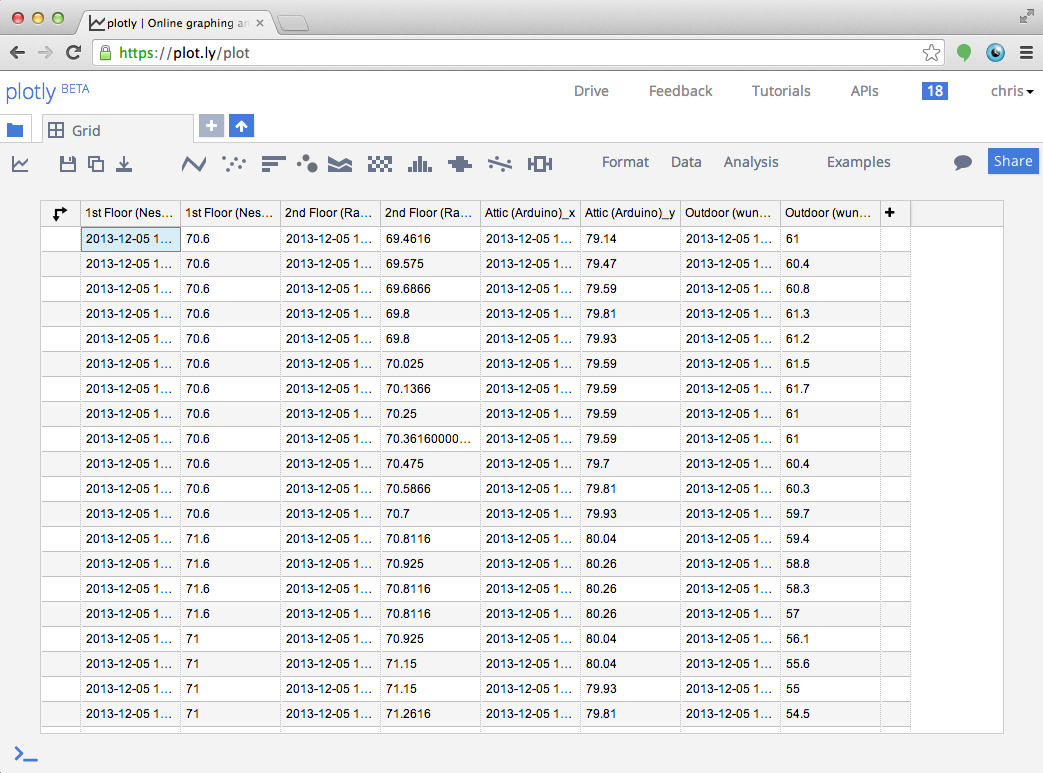Open the APIs link
The height and width of the screenshot is (773, 1043).
point(865,91)
